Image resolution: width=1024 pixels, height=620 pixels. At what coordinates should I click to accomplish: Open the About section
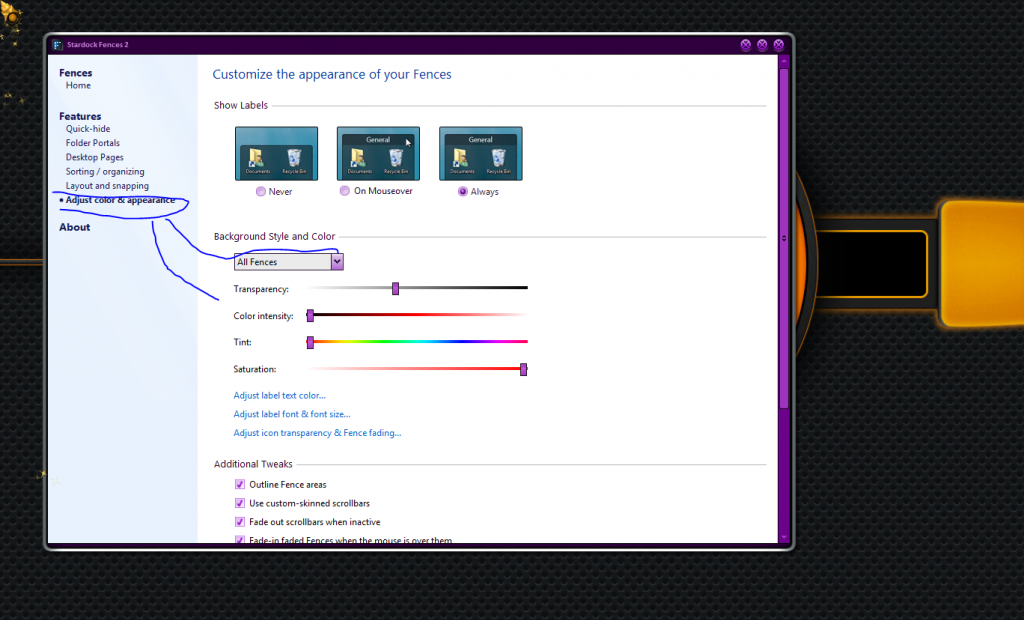74,227
